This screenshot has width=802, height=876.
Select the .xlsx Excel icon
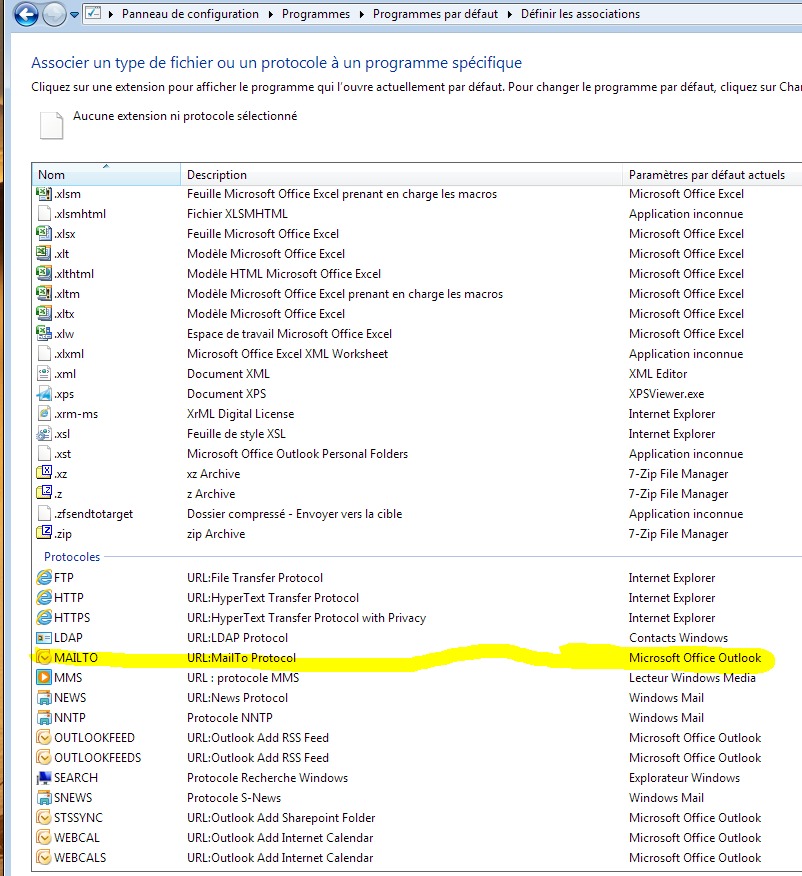44,234
